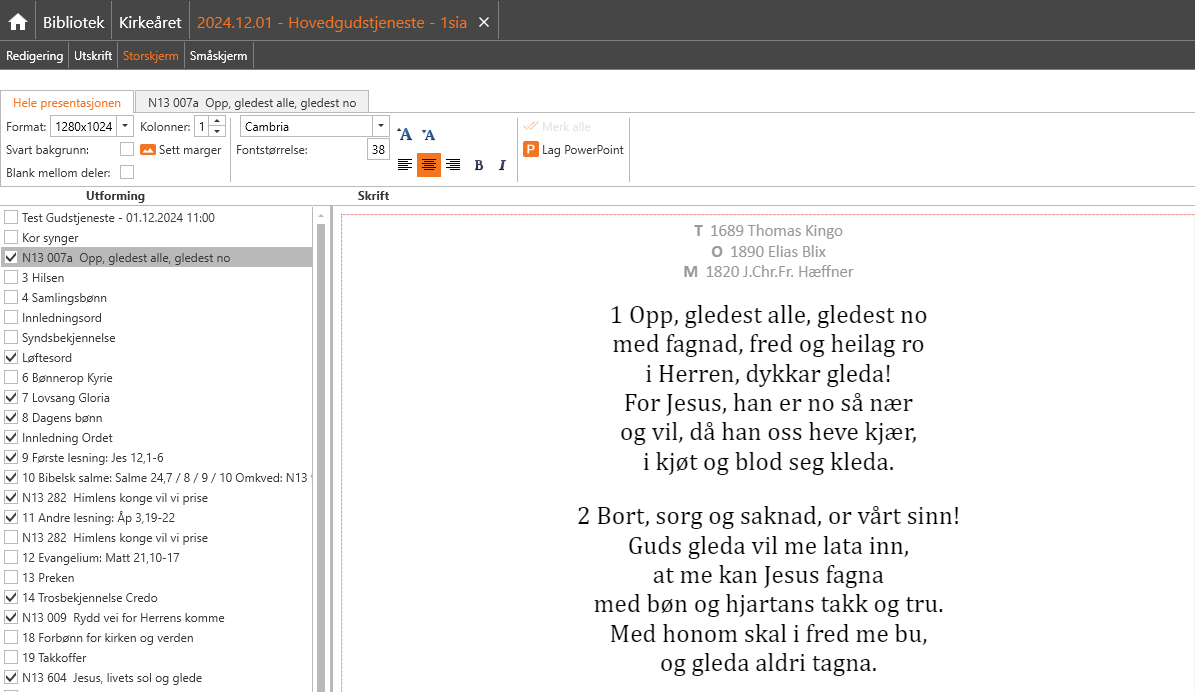Close the 2024.12.01 Hovedgudstjeneste tab
1195x692 pixels.
[484, 22]
